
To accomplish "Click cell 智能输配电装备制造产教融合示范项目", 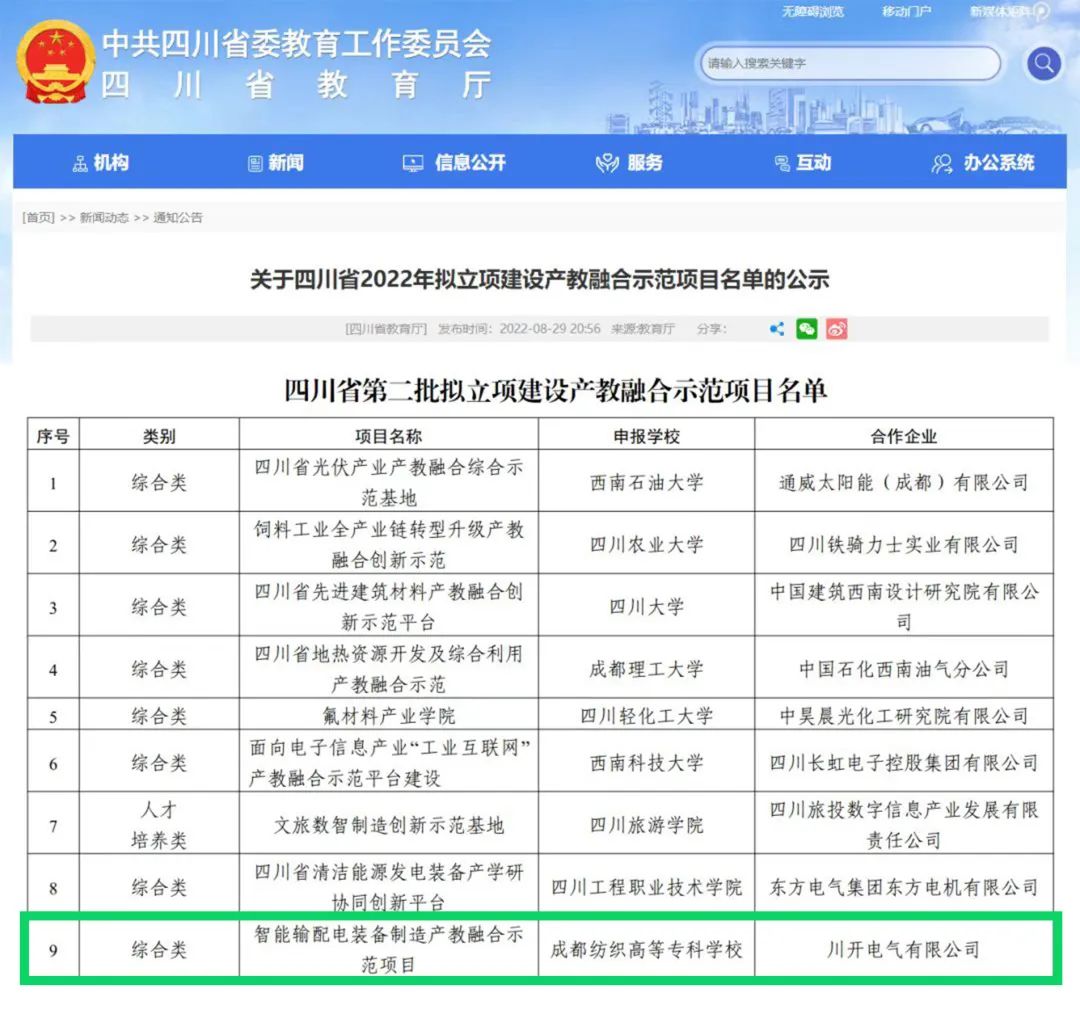I will (x=388, y=949).
